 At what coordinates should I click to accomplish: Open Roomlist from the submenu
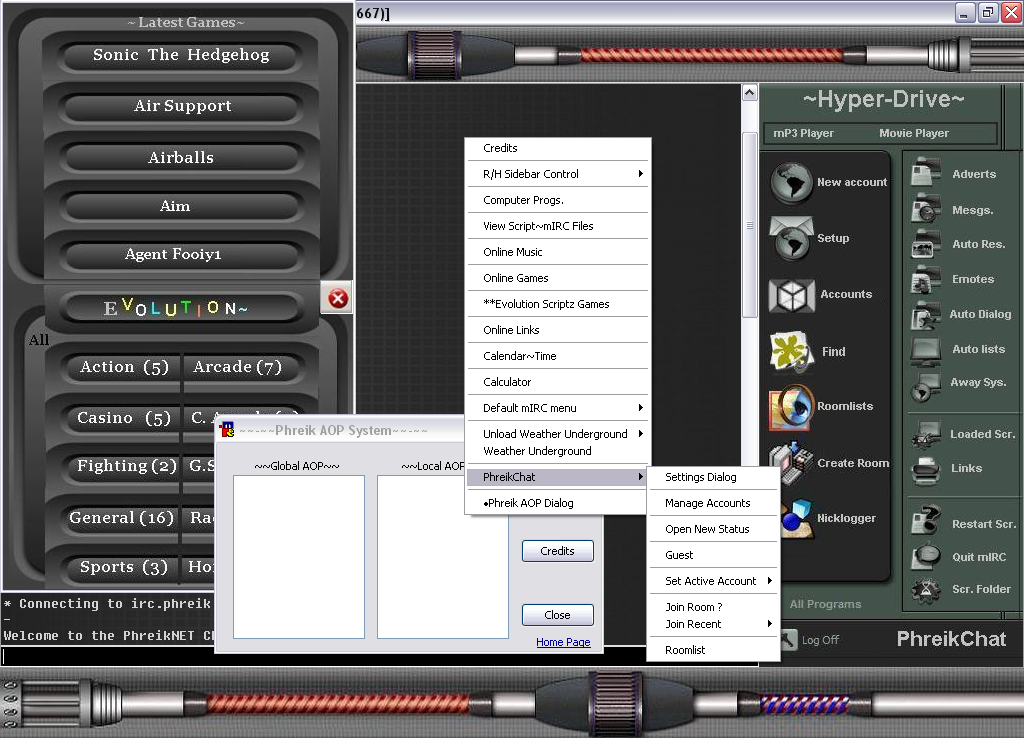pyautogui.click(x=713, y=650)
